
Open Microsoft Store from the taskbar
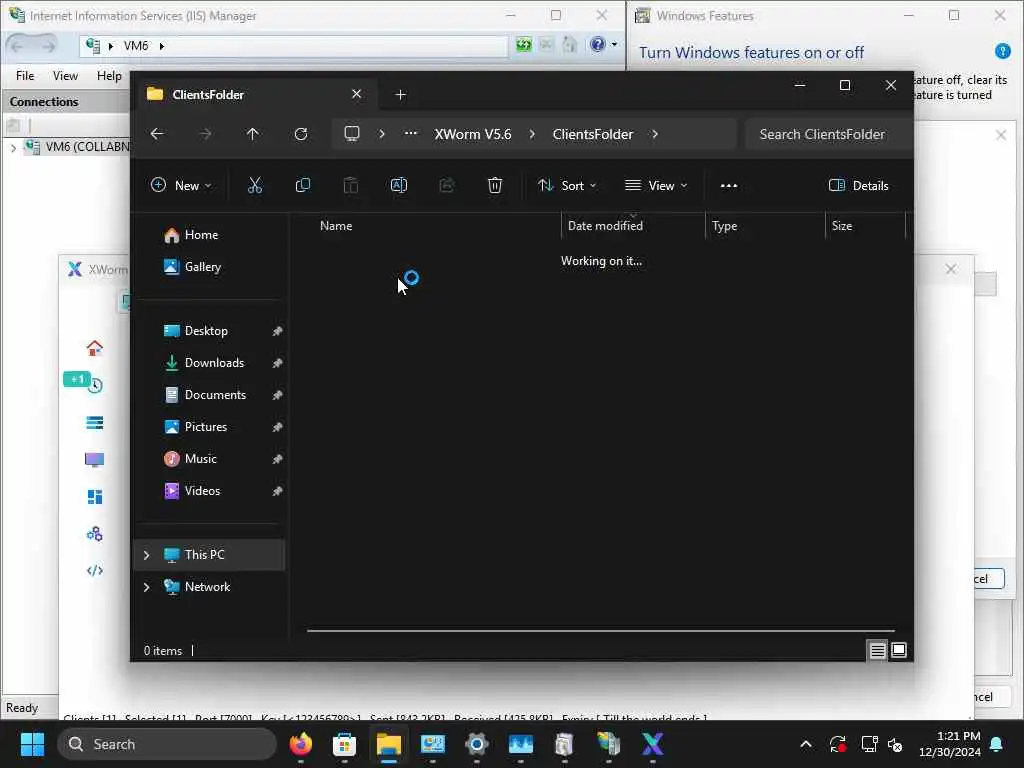344,744
